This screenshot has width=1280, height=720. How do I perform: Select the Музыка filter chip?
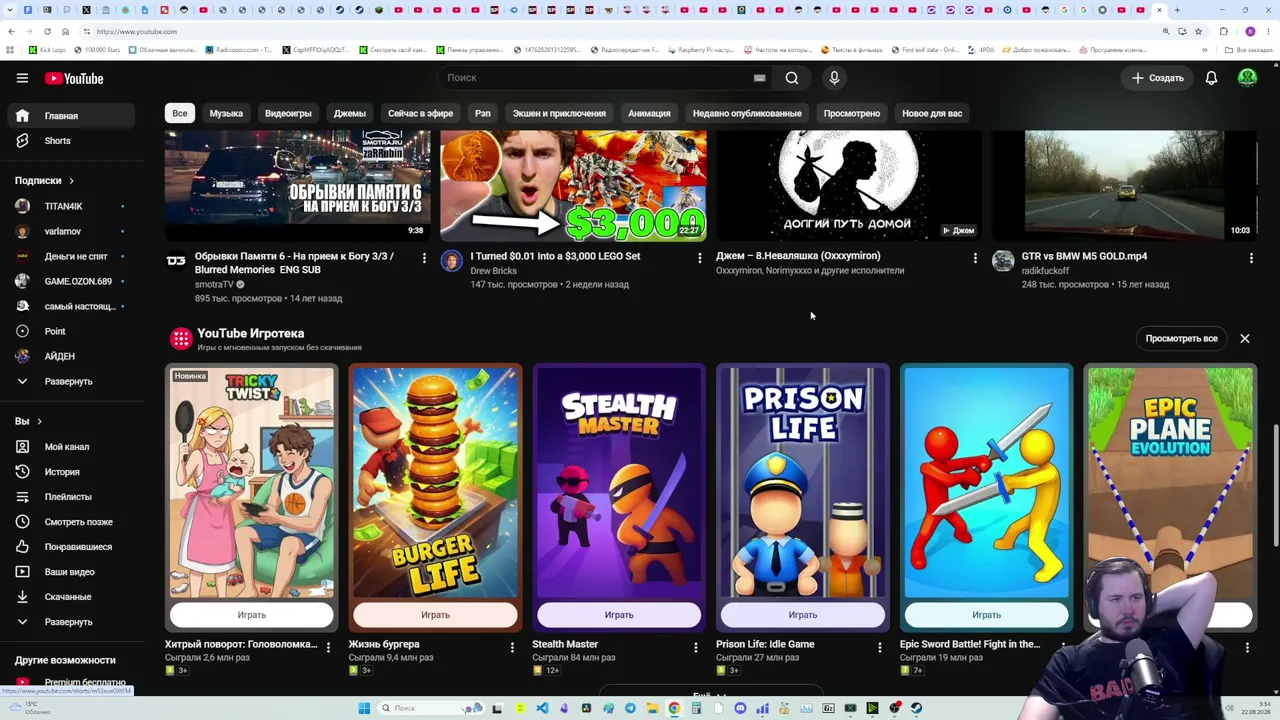[x=226, y=113]
